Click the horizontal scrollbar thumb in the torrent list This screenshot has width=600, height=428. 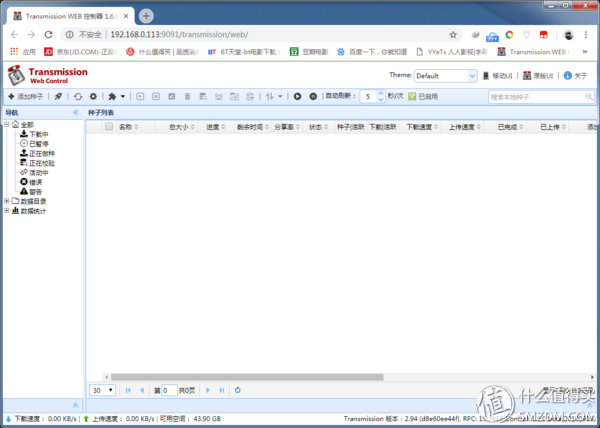pos(247,377)
